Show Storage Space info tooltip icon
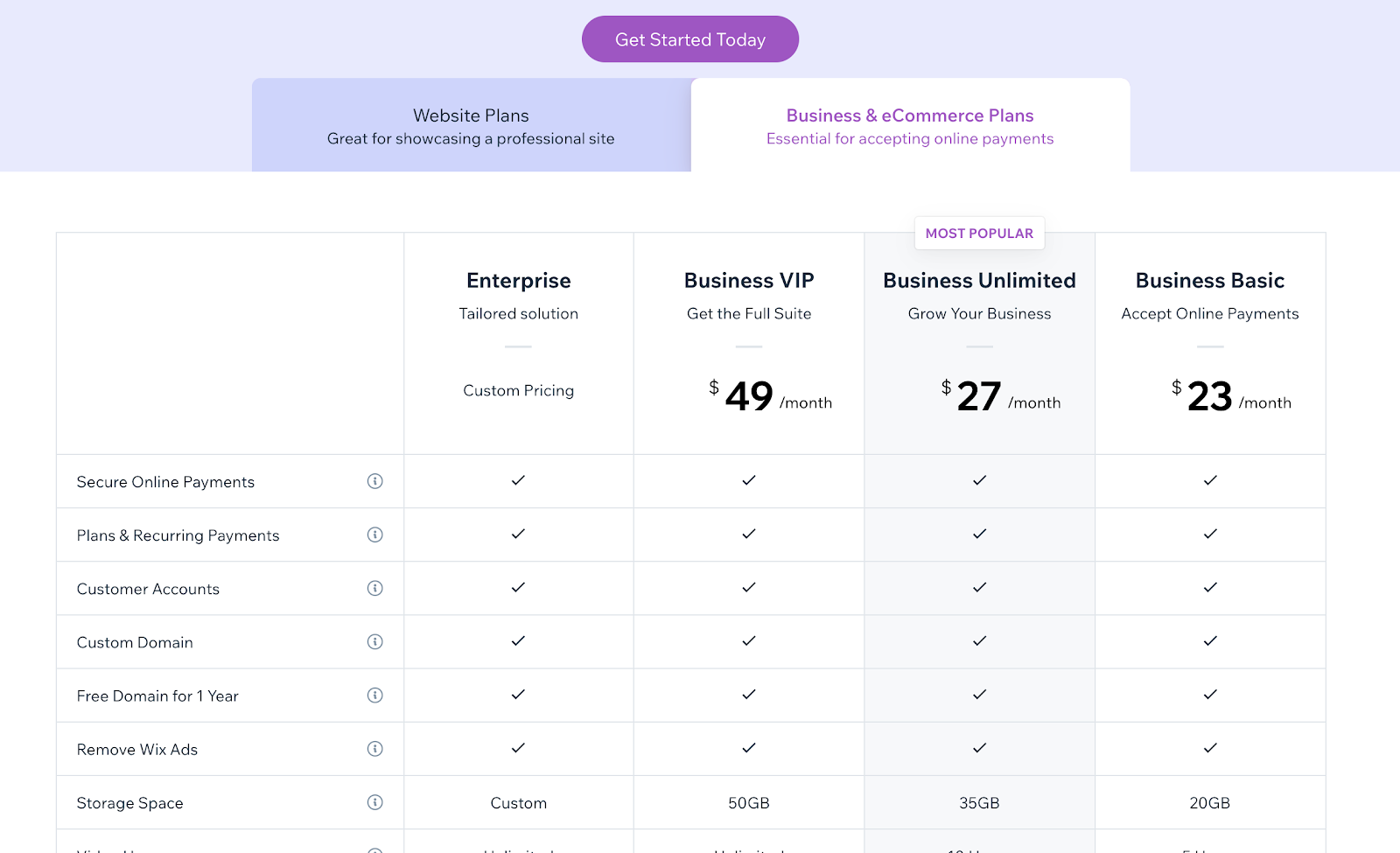 [x=375, y=802]
